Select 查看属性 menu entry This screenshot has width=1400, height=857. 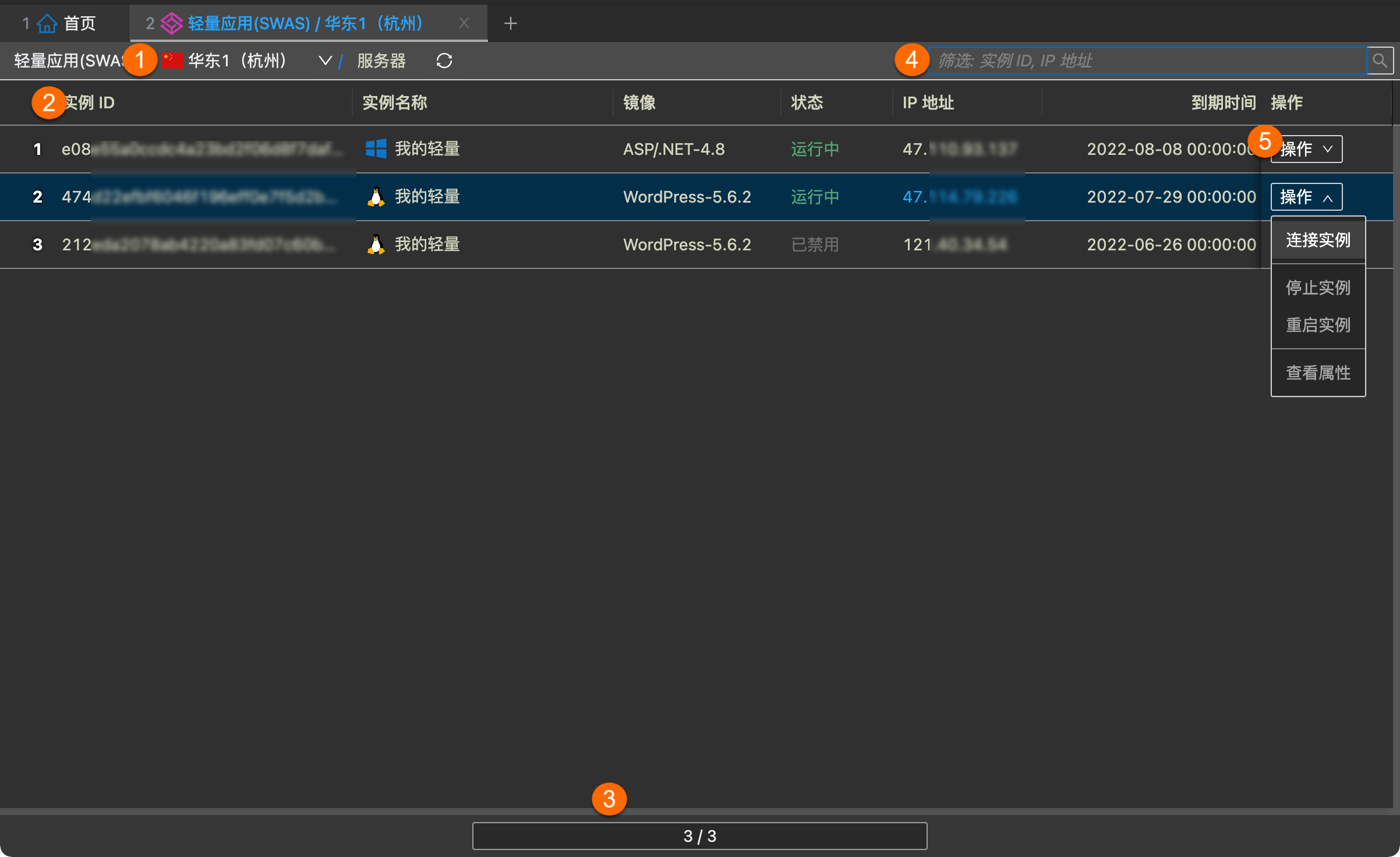pyautogui.click(x=1318, y=373)
